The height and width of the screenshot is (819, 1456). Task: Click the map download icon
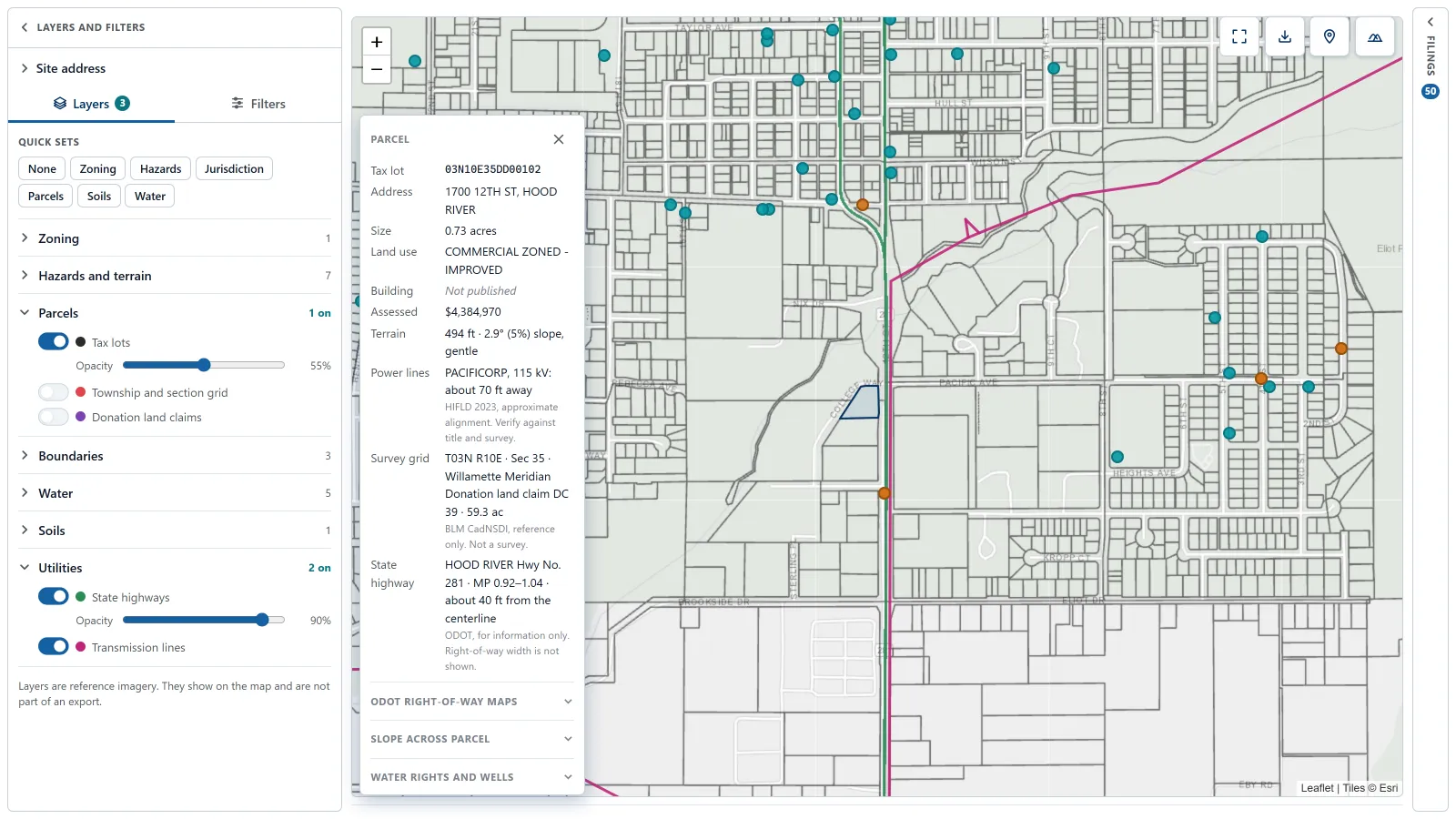pyautogui.click(x=1285, y=36)
